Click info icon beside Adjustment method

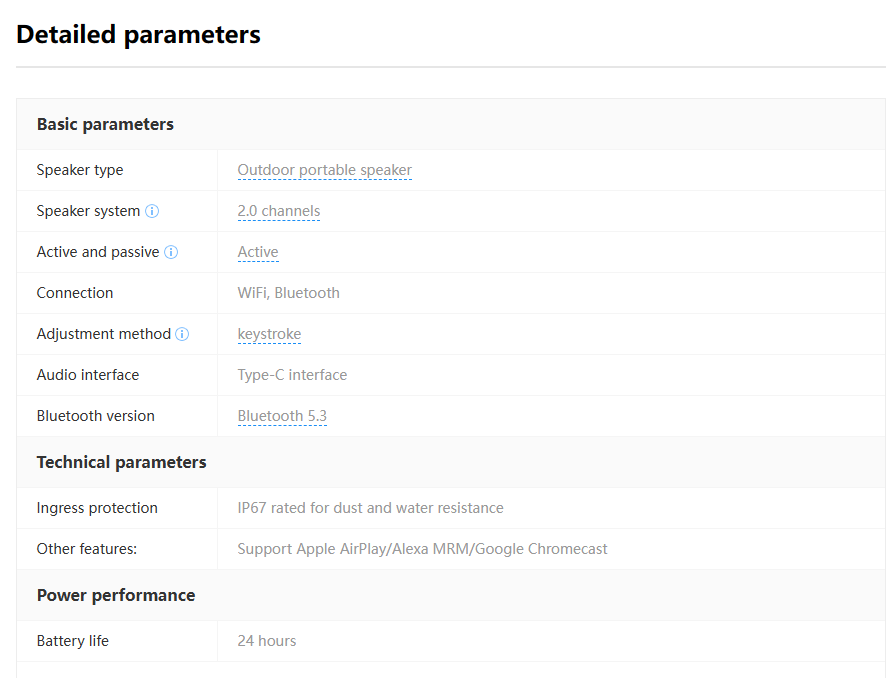182,334
